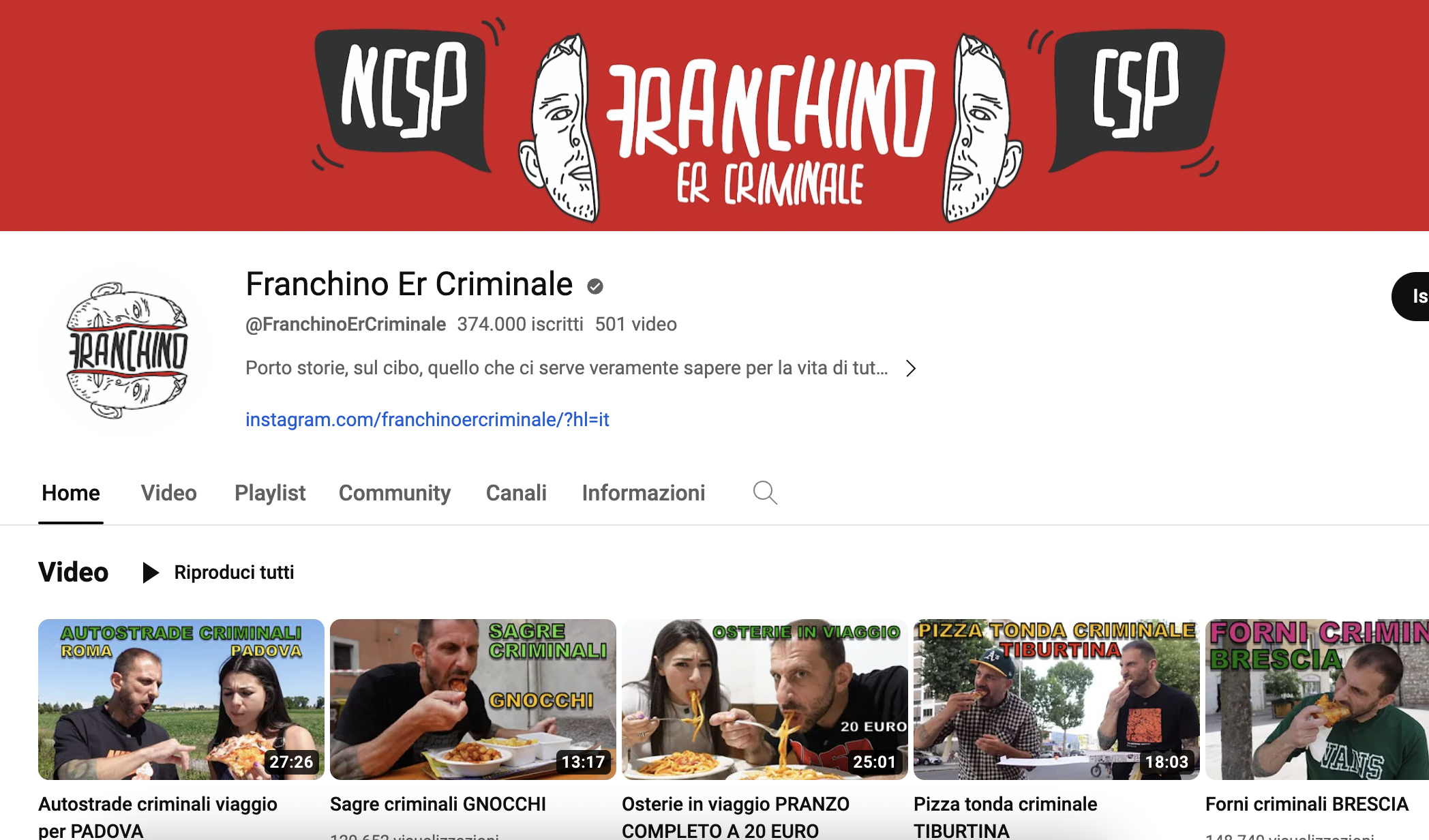
Task: Click the @FranchinoErCriminale channel handle
Action: (346, 325)
